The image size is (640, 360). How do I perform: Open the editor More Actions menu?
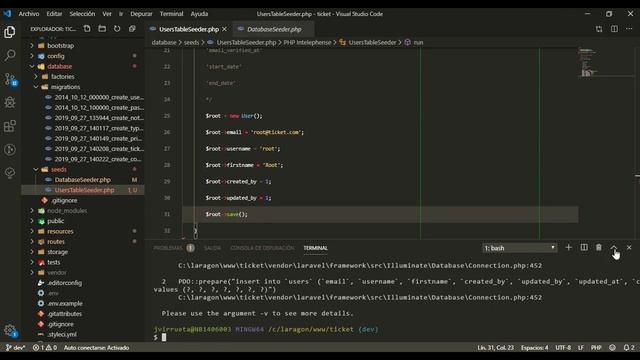click(629, 29)
